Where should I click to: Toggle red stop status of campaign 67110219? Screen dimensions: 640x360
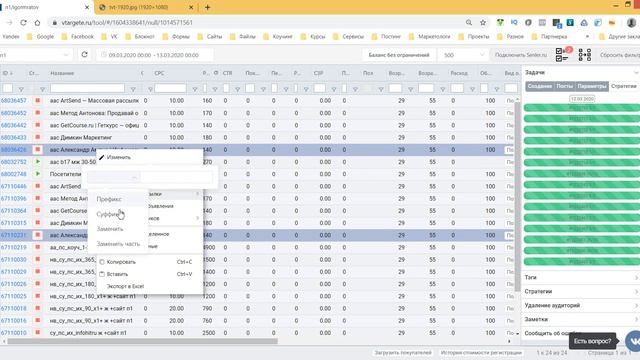coord(38,247)
